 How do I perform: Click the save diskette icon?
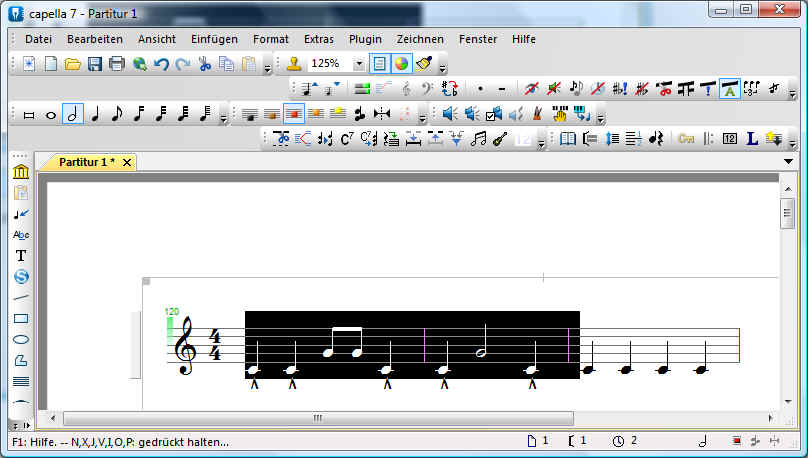point(95,64)
